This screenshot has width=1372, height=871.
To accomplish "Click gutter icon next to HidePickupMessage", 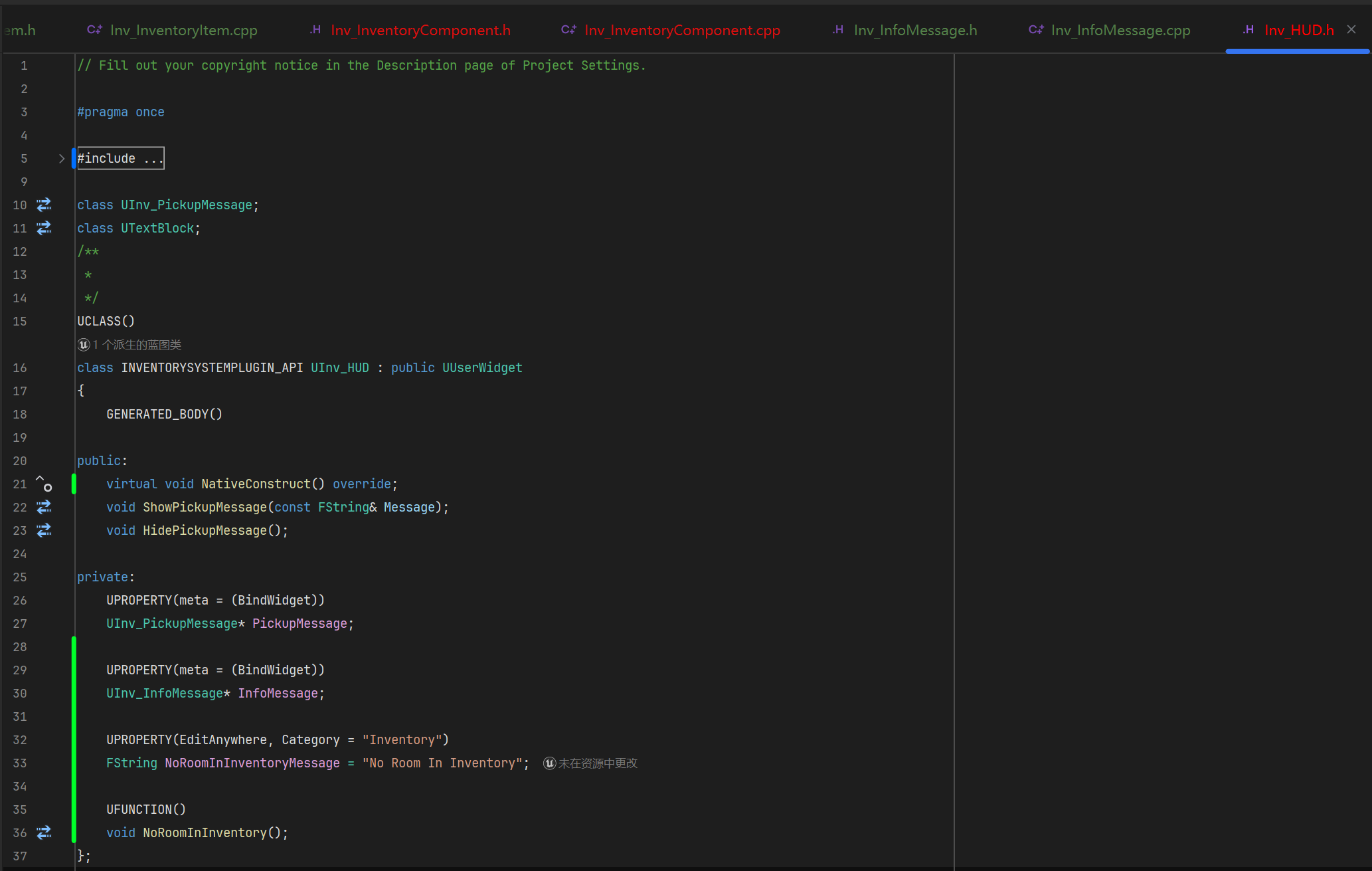I will (44, 530).
